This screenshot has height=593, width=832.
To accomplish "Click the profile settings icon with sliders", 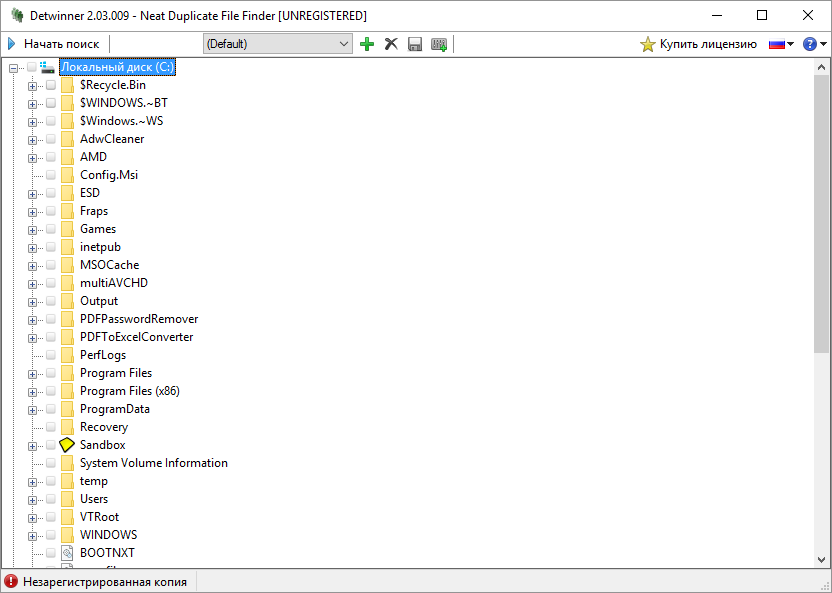I will (439, 44).
